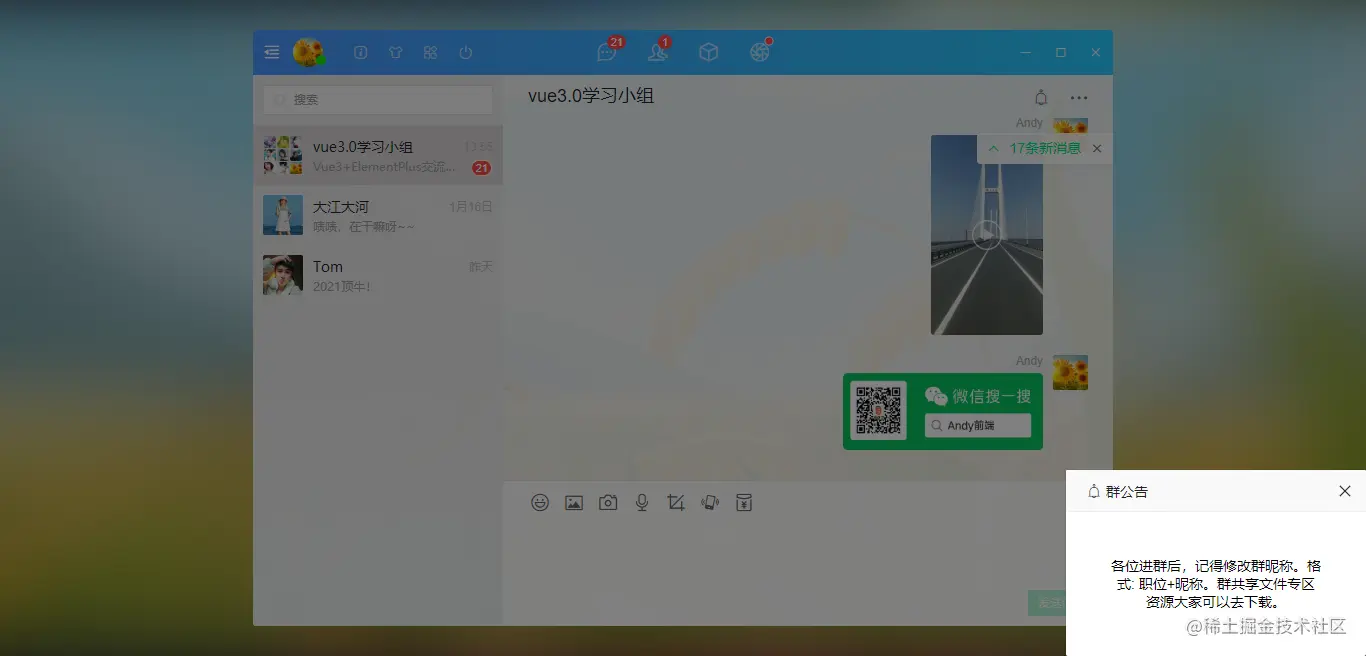Click the 群公告 popup title
Image resolution: width=1366 pixels, height=656 pixels.
1127,492
